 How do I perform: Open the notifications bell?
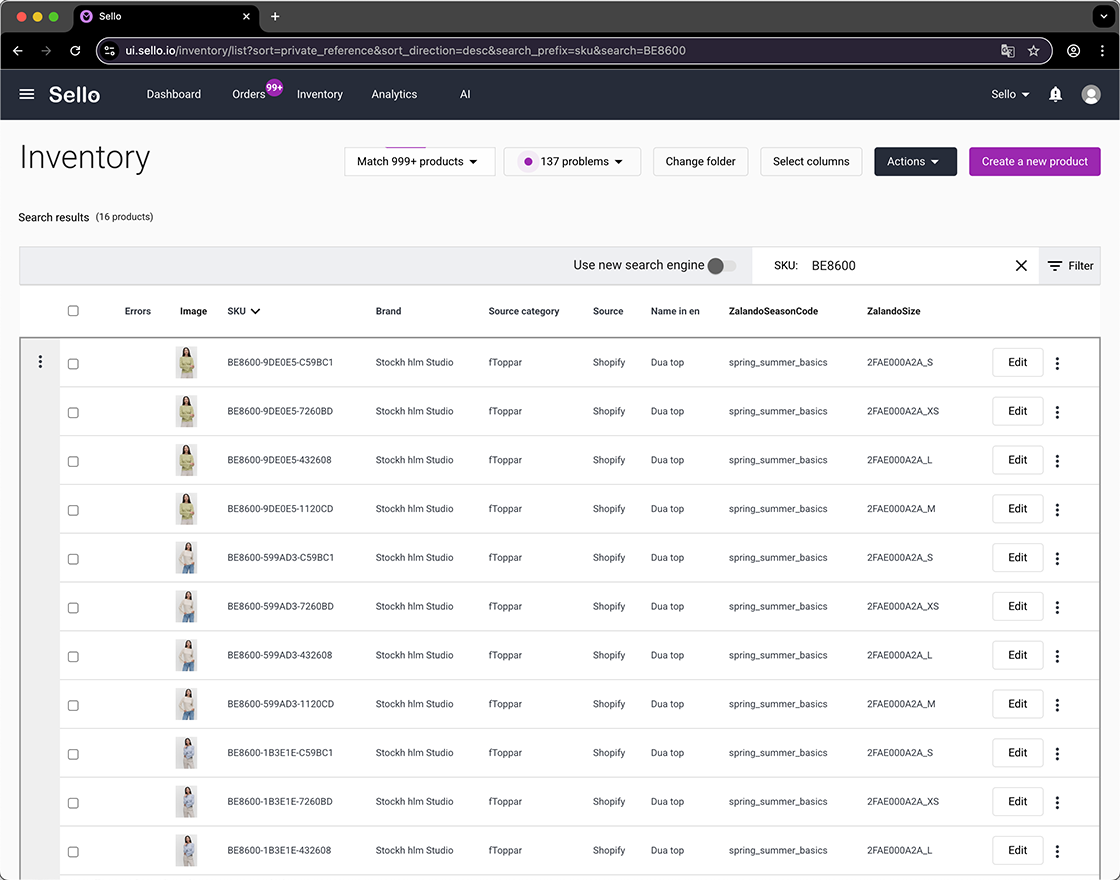1055,94
